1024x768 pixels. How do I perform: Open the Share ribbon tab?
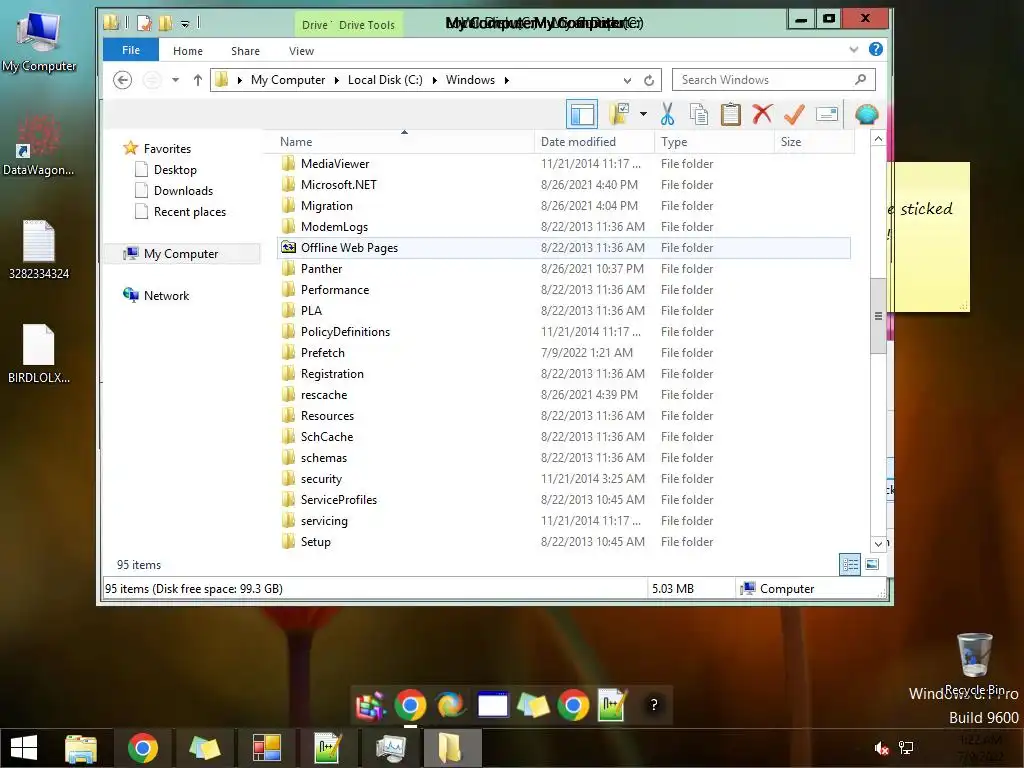245,51
